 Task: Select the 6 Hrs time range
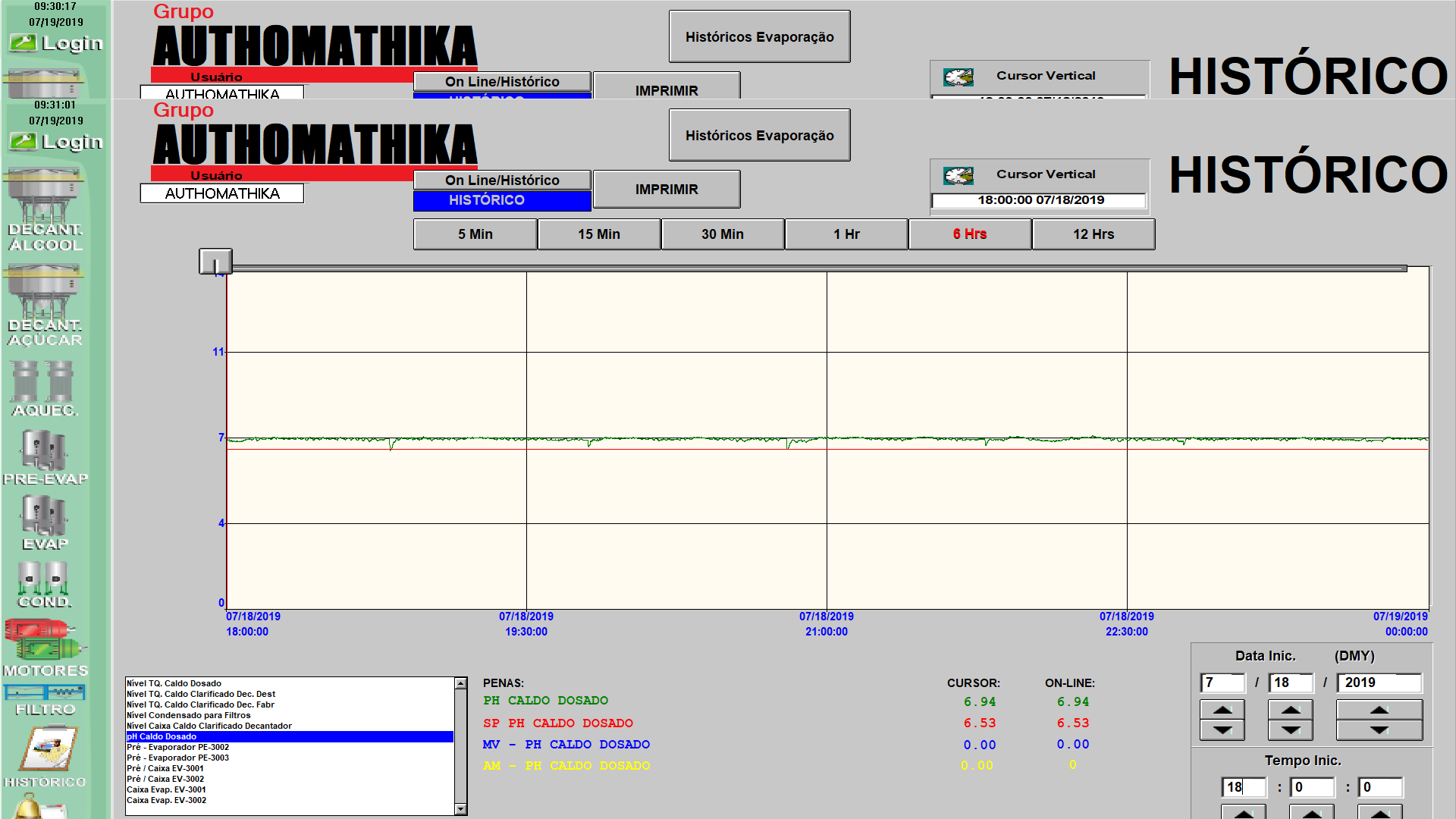tap(970, 234)
